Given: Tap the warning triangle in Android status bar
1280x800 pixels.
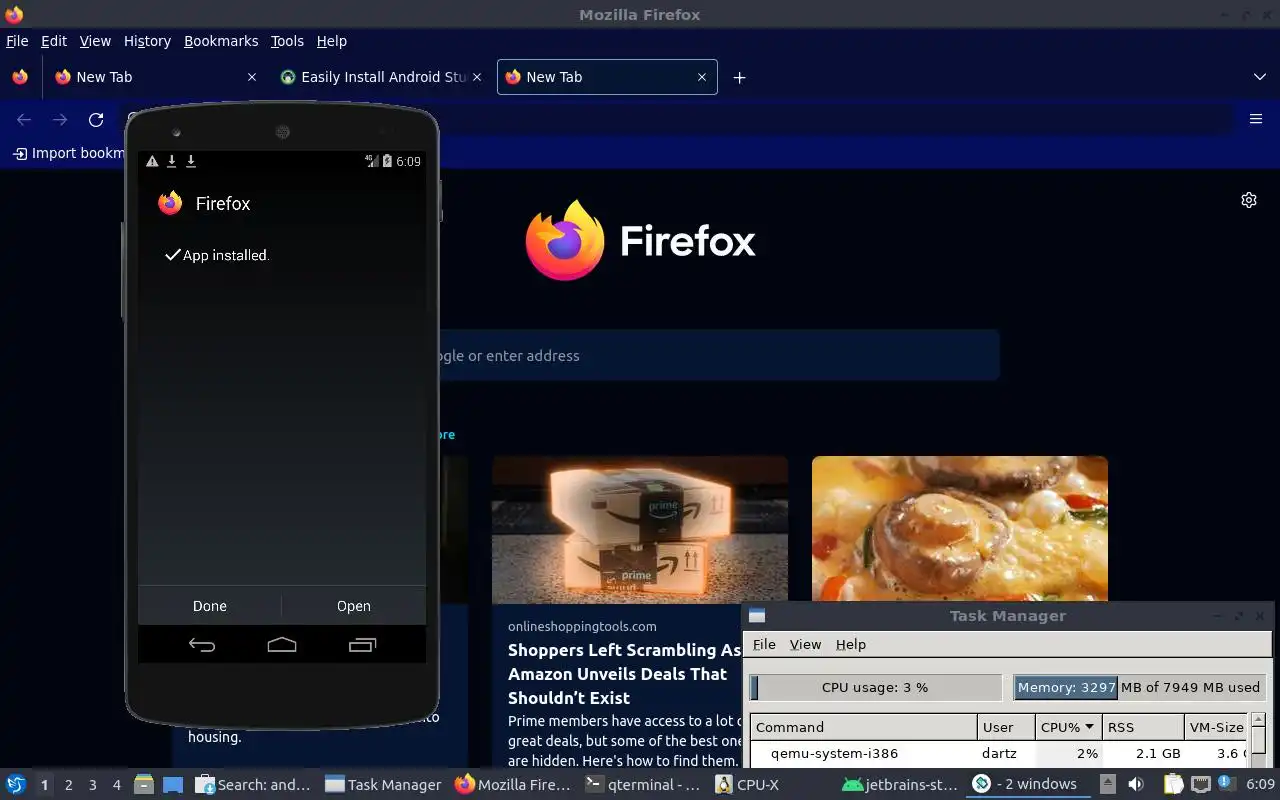Looking at the screenshot, I should 152,161.
